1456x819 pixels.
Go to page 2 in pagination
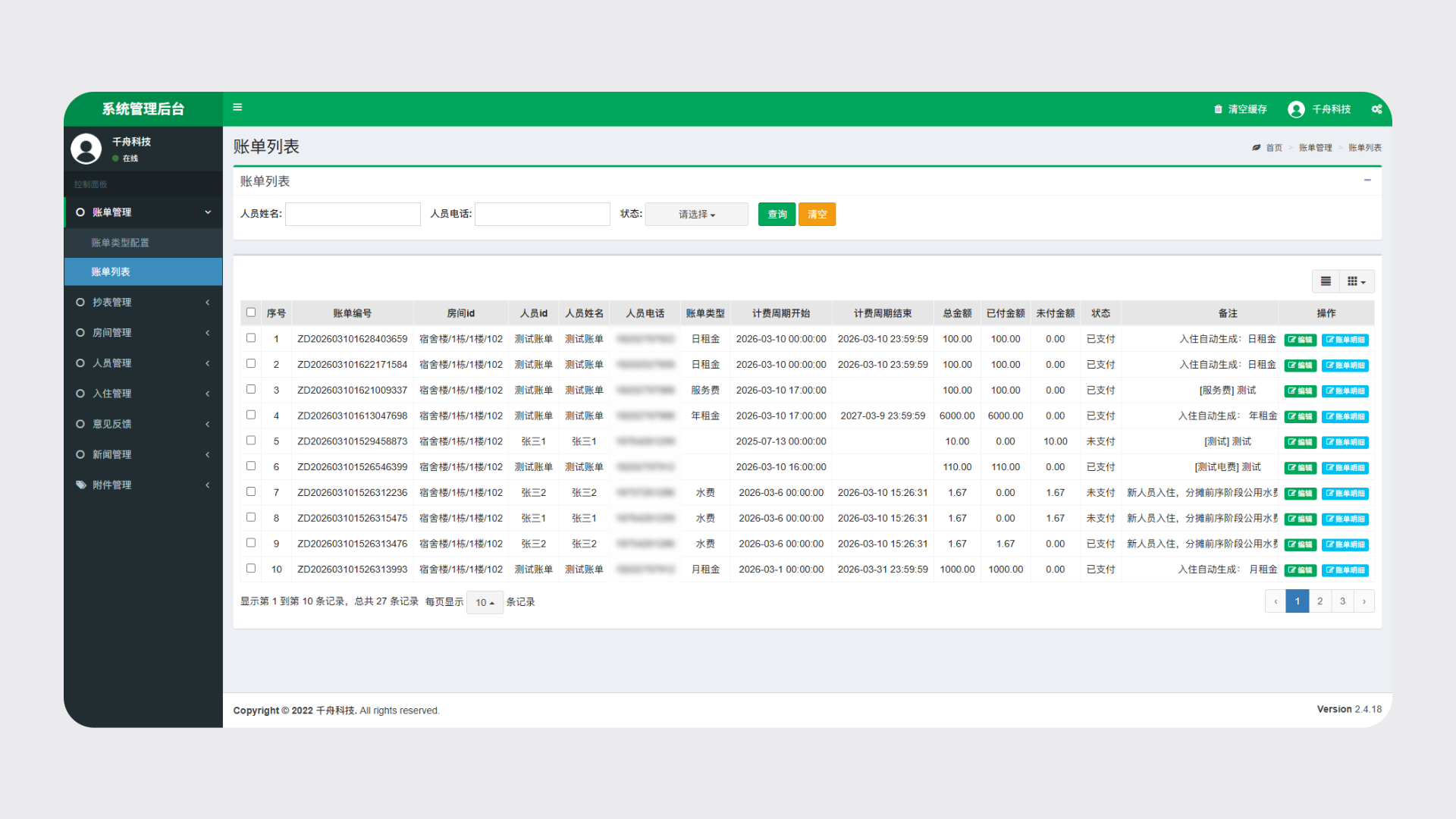[1319, 601]
